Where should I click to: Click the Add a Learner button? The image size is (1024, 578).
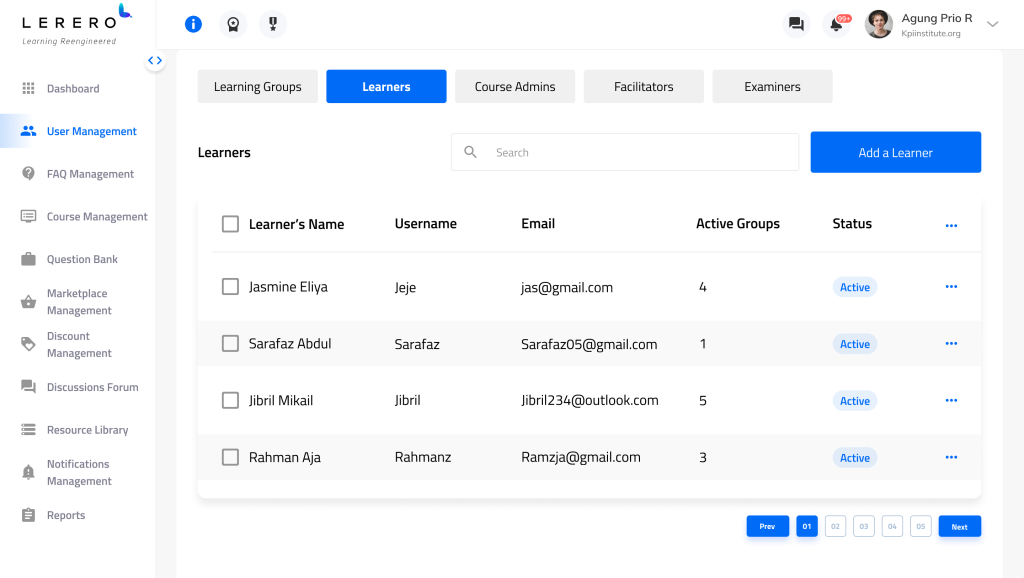(x=895, y=151)
